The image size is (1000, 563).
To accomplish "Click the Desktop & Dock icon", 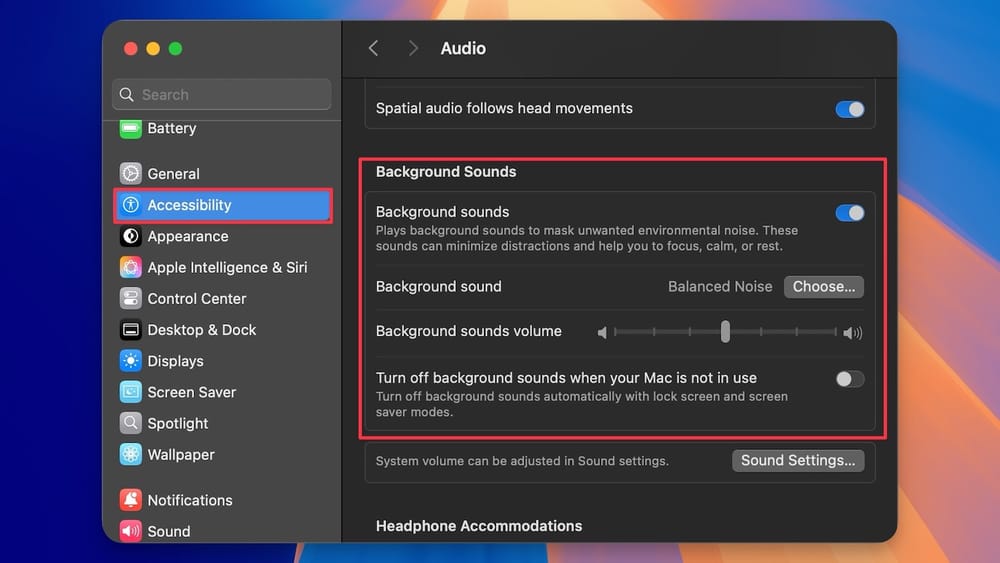I will [x=131, y=330].
